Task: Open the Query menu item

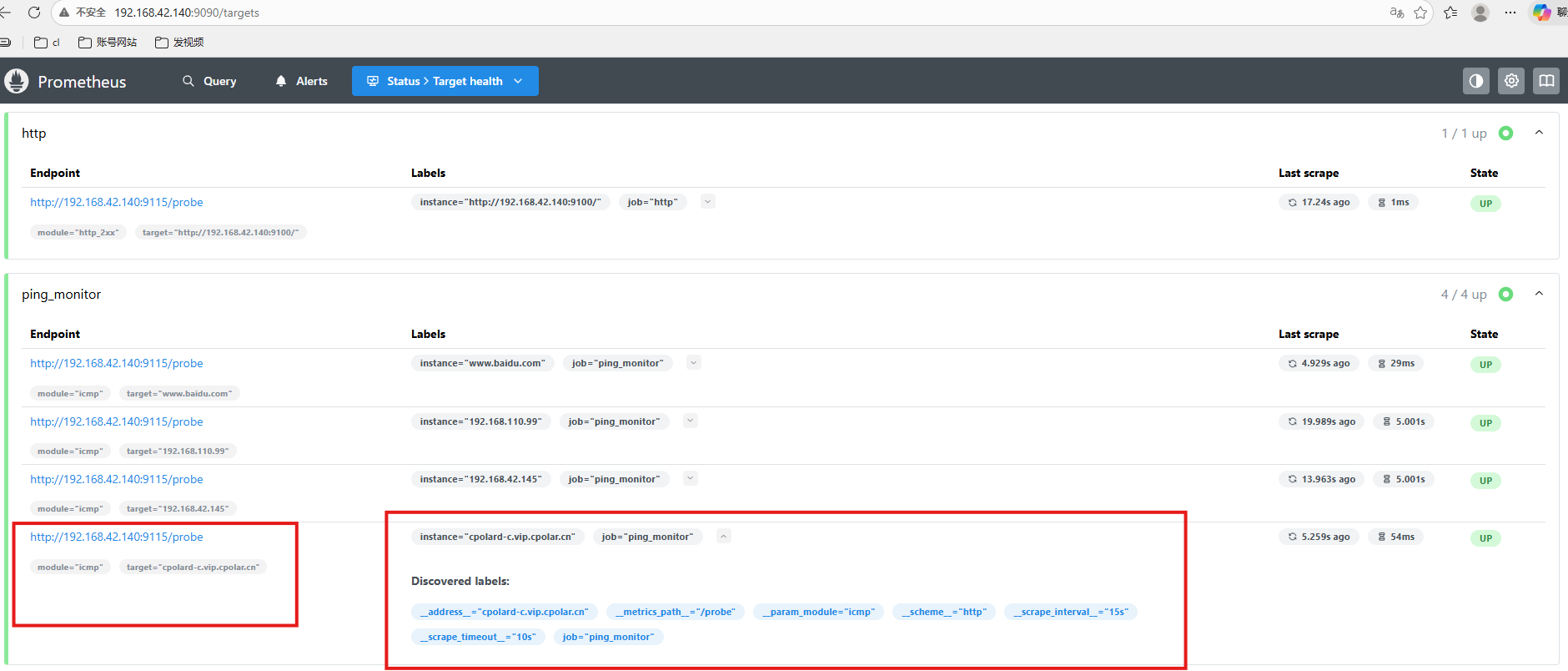Action: [209, 81]
